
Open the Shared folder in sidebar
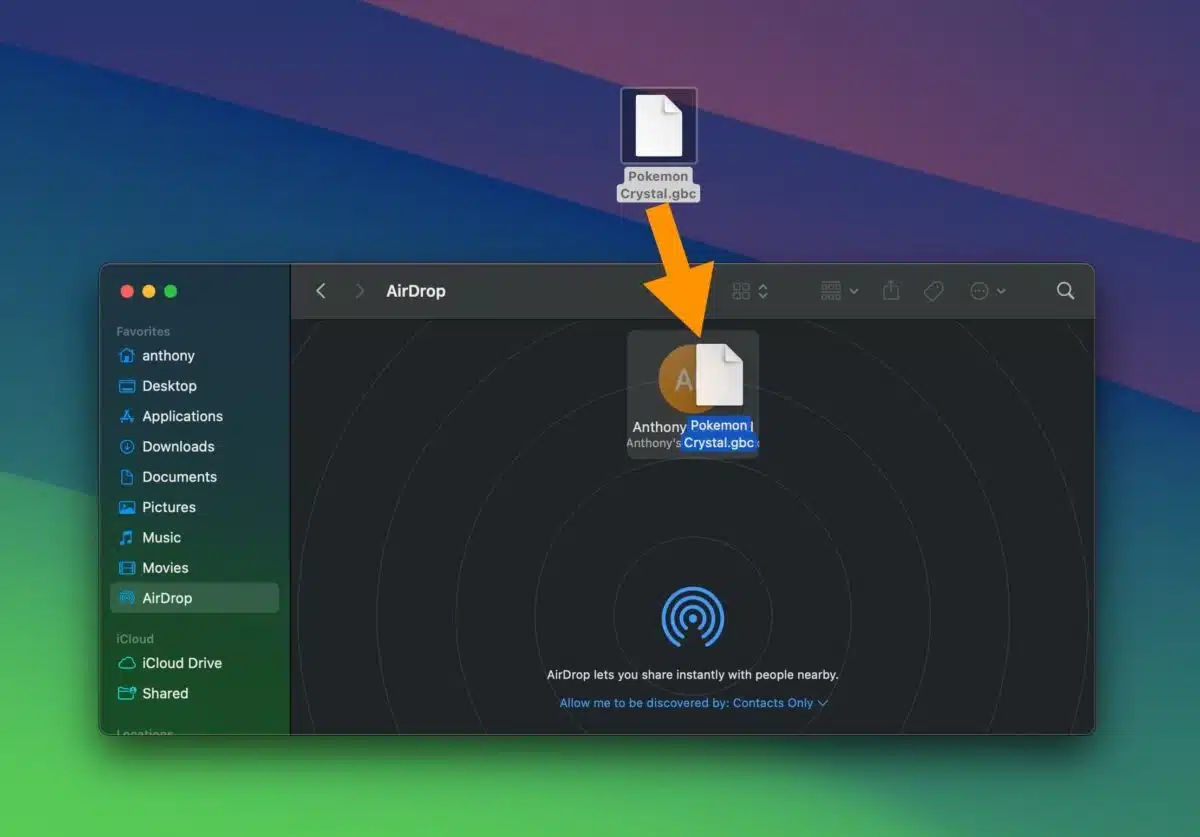pyautogui.click(x=195, y=693)
